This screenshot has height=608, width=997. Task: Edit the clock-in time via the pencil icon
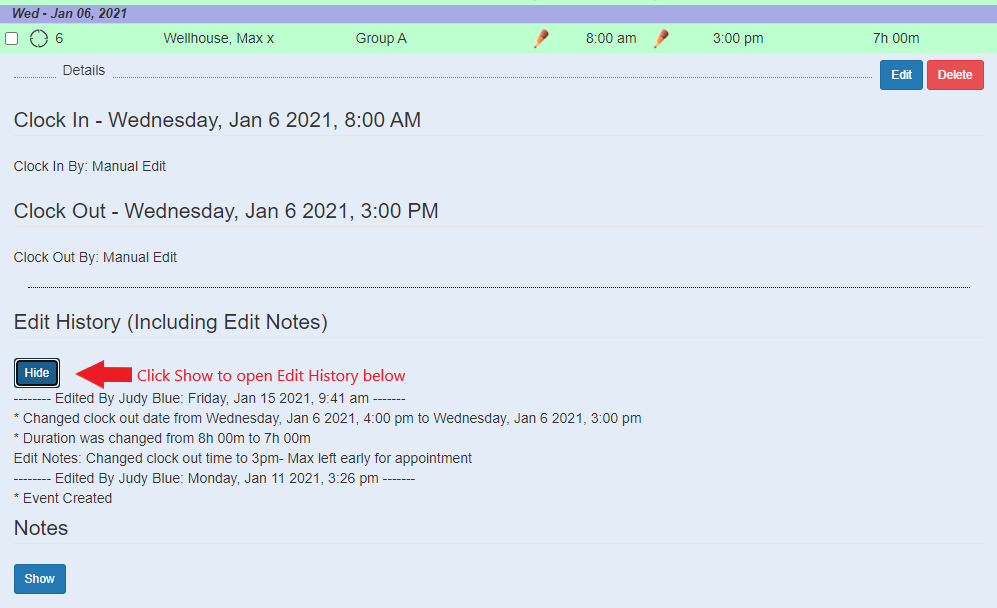point(541,38)
